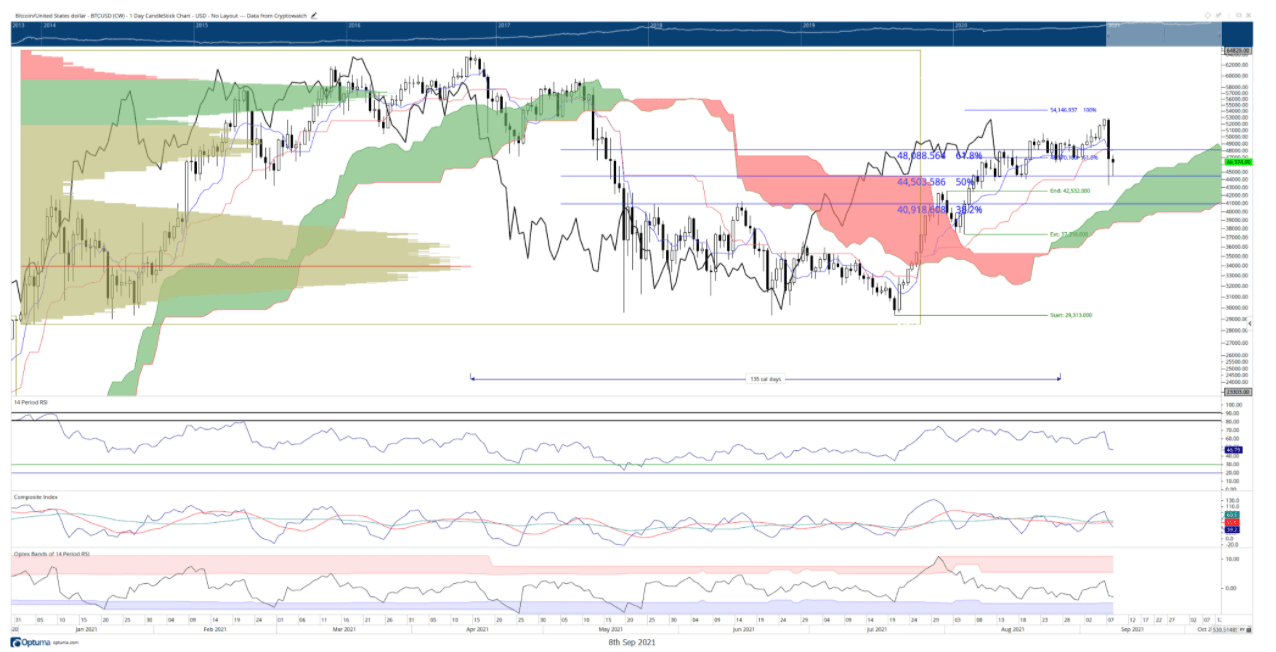Select the 48,088.564 61.8% Fibonacci label
The height and width of the screenshot is (652, 1276).
pyautogui.click(x=941, y=156)
